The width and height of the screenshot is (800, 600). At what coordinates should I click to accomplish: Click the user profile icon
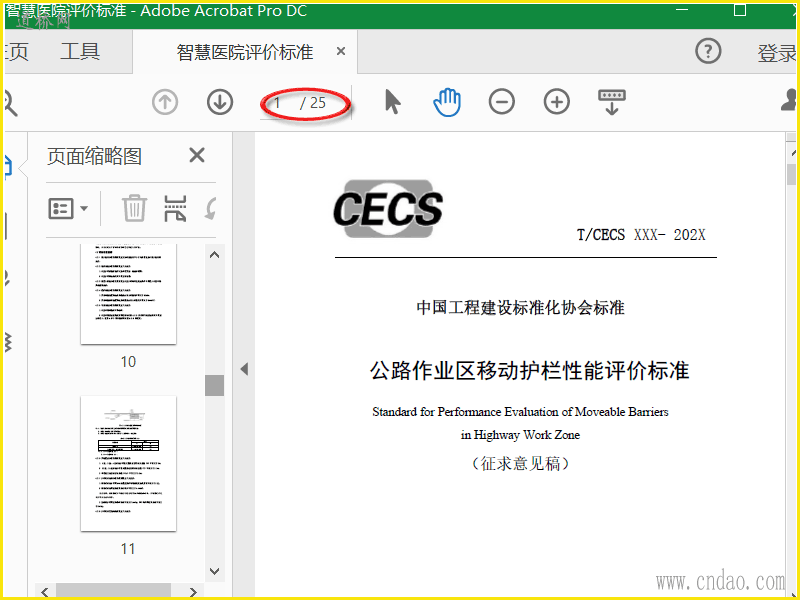(x=788, y=100)
